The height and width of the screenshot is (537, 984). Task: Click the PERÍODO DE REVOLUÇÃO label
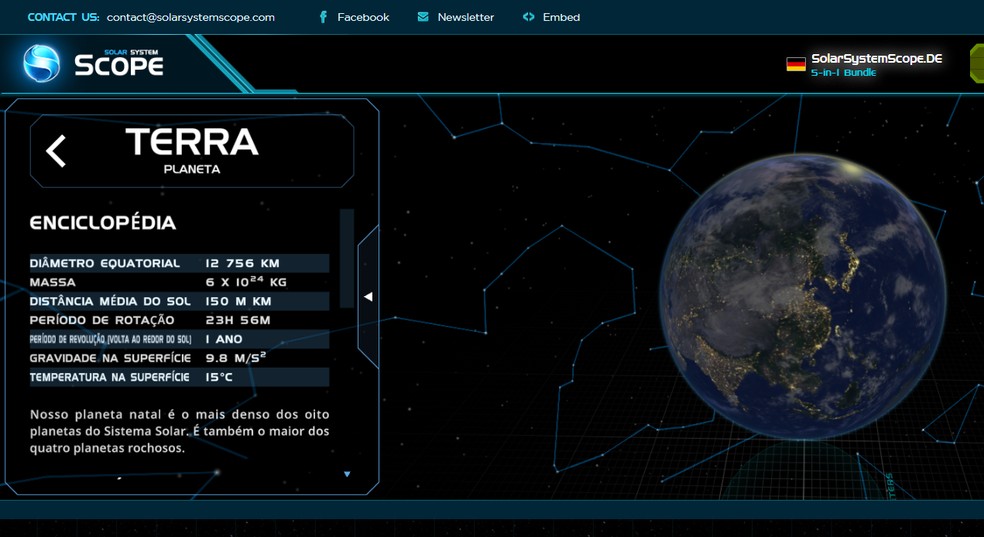[x=110, y=339]
